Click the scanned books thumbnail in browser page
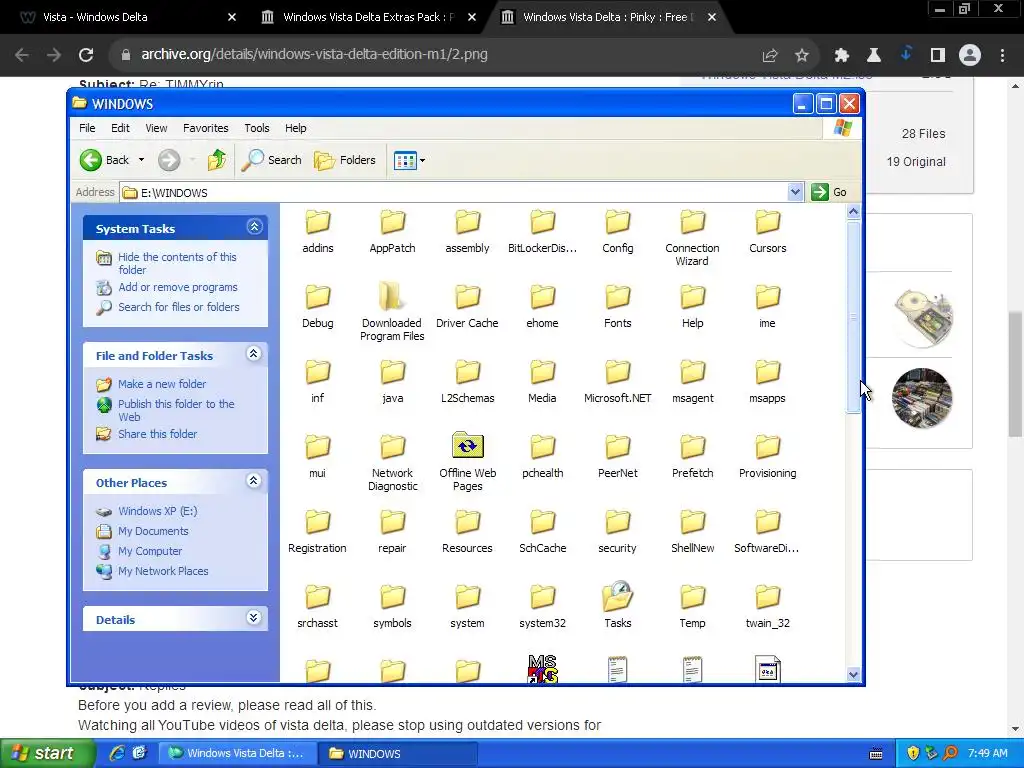 click(x=922, y=398)
